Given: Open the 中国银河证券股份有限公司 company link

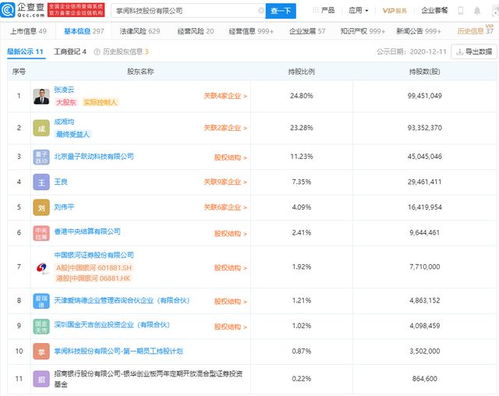Looking at the screenshot, I should point(94,255).
